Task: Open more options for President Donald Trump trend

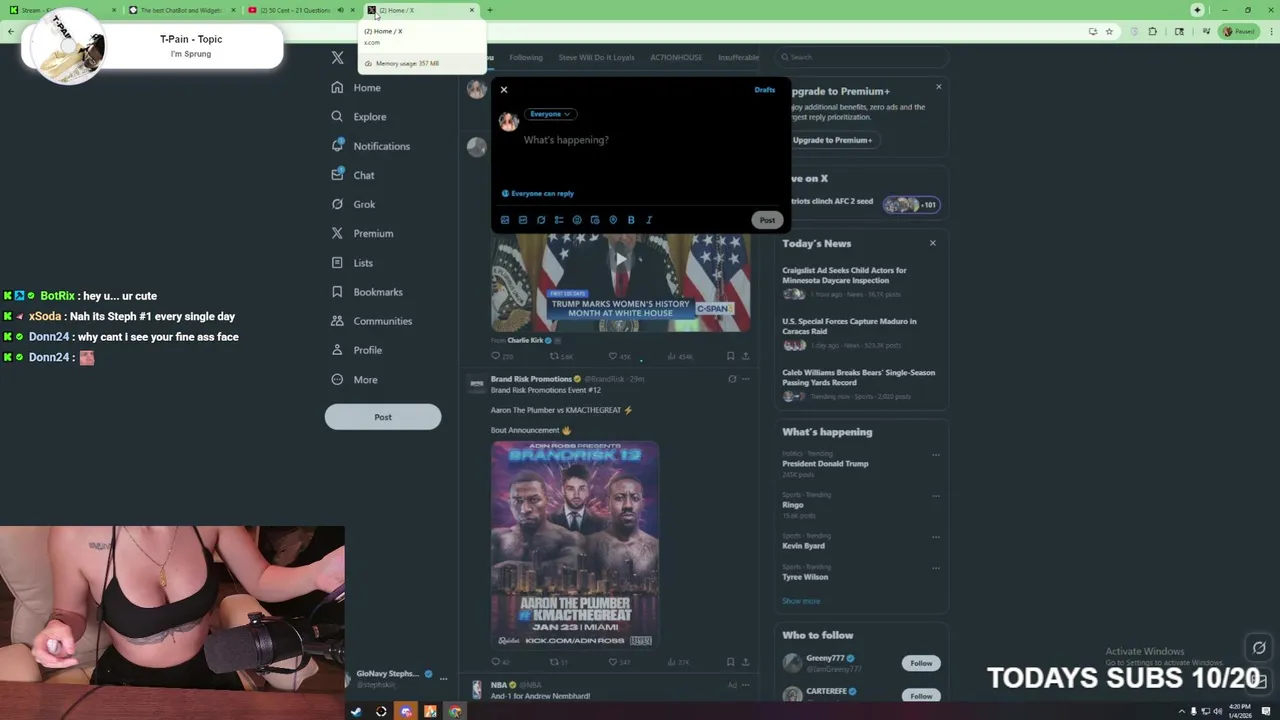Action: pyautogui.click(x=936, y=455)
